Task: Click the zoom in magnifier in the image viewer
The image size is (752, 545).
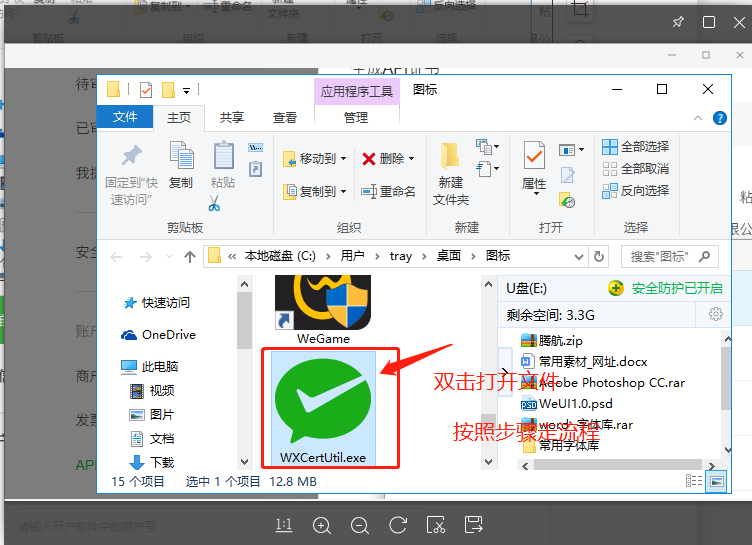Action: [322, 526]
